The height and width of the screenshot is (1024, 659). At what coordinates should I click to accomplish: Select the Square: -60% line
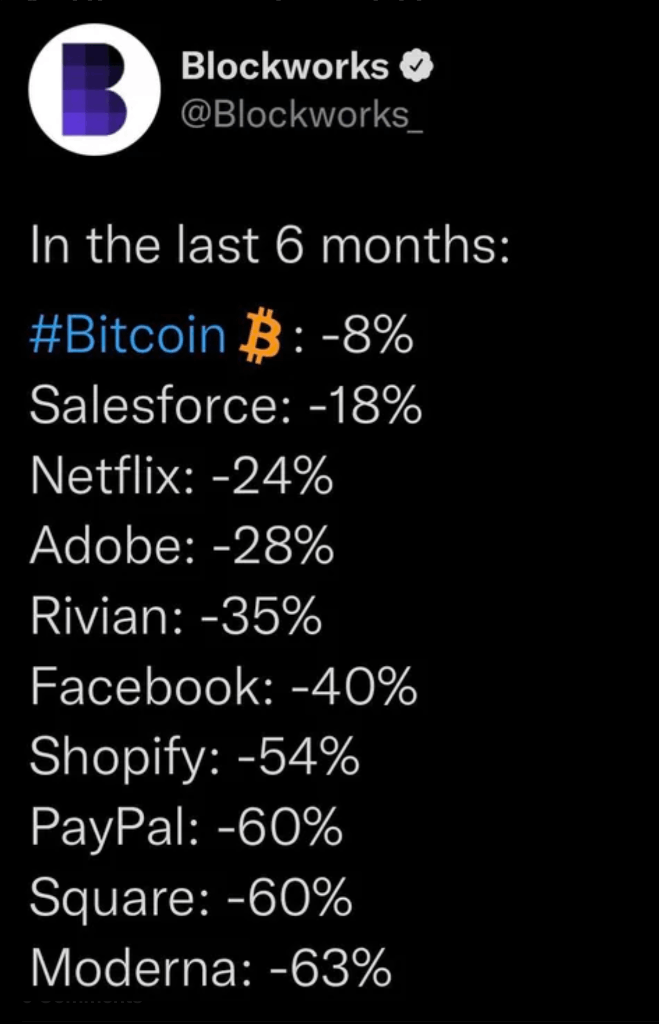[191, 899]
